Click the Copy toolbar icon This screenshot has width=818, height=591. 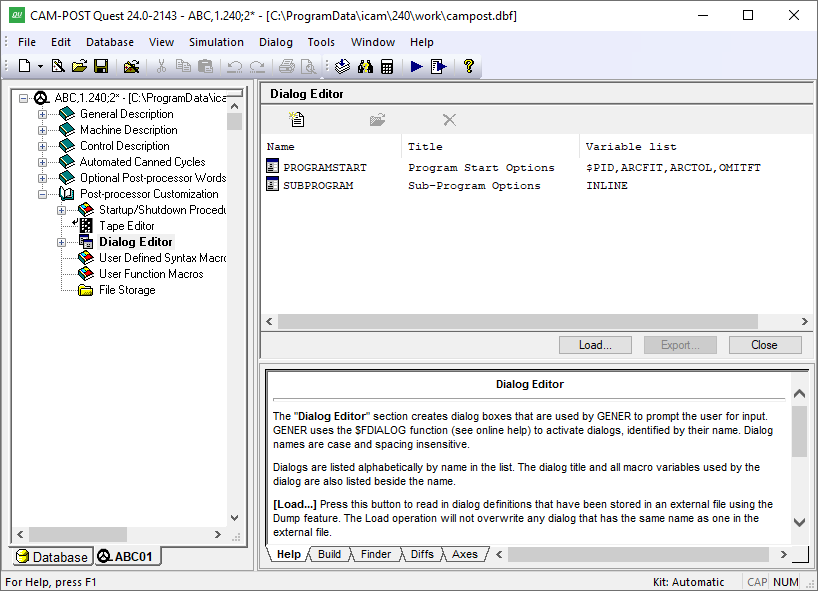coord(183,66)
